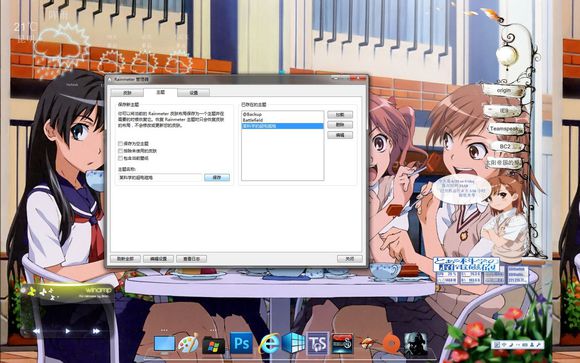Click the origin launcher plaque
The image size is (580, 363).
click(x=503, y=90)
